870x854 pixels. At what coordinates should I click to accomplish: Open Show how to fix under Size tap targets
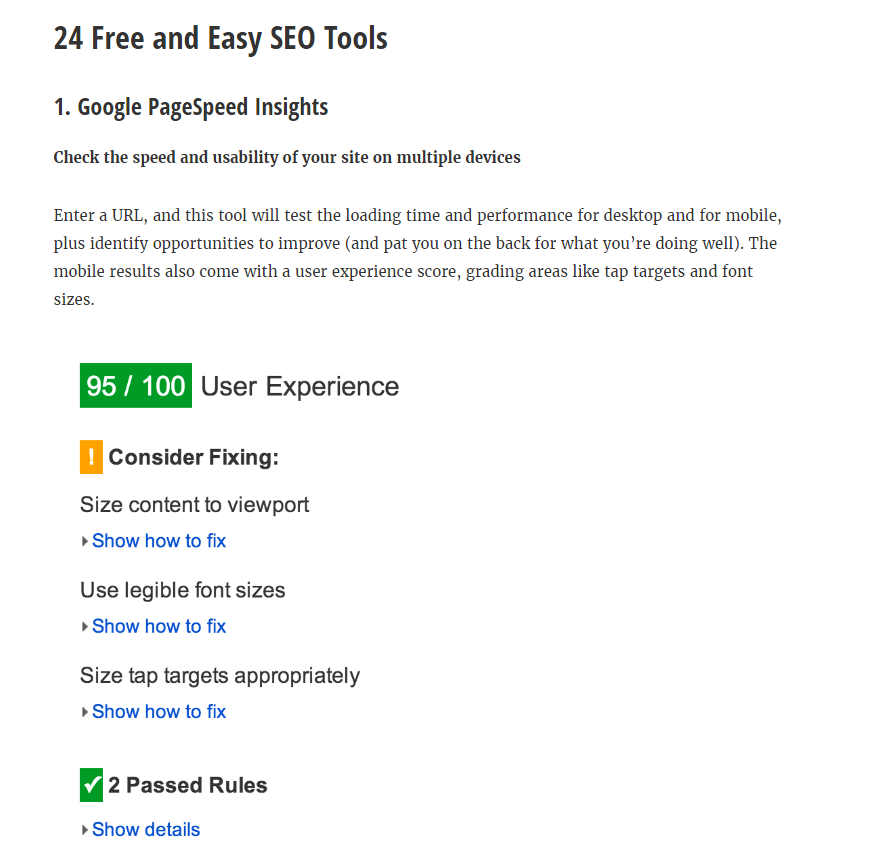[x=159, y=711]
